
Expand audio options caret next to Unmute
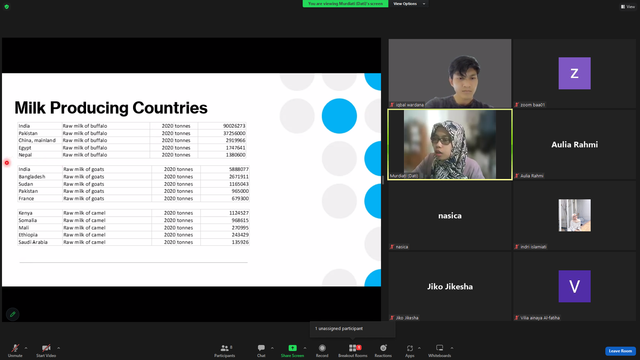tap(26, 348)
